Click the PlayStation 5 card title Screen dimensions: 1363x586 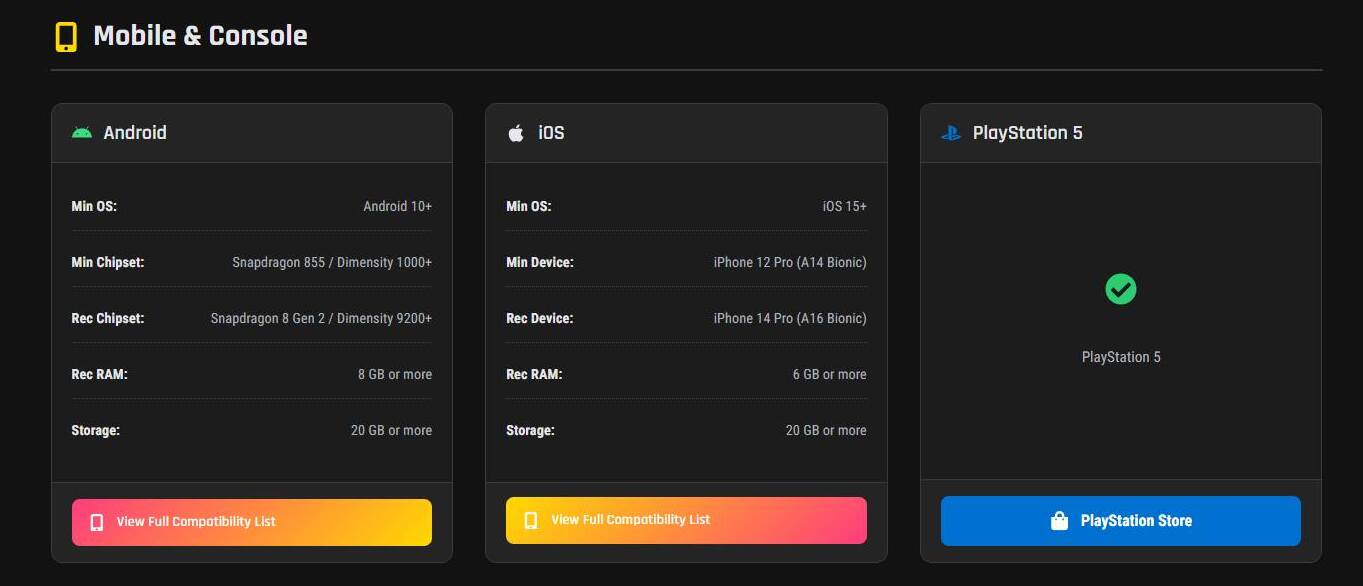[1027, 133]
